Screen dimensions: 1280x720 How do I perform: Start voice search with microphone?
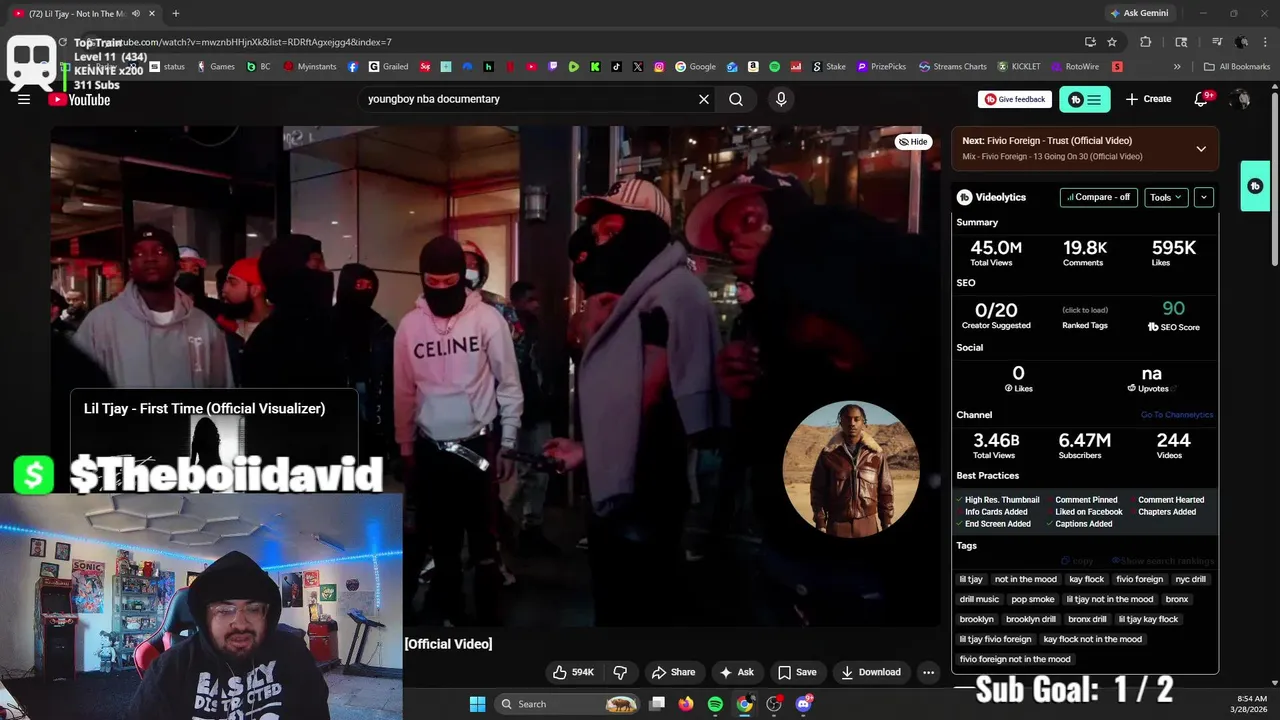pos(781,99)
